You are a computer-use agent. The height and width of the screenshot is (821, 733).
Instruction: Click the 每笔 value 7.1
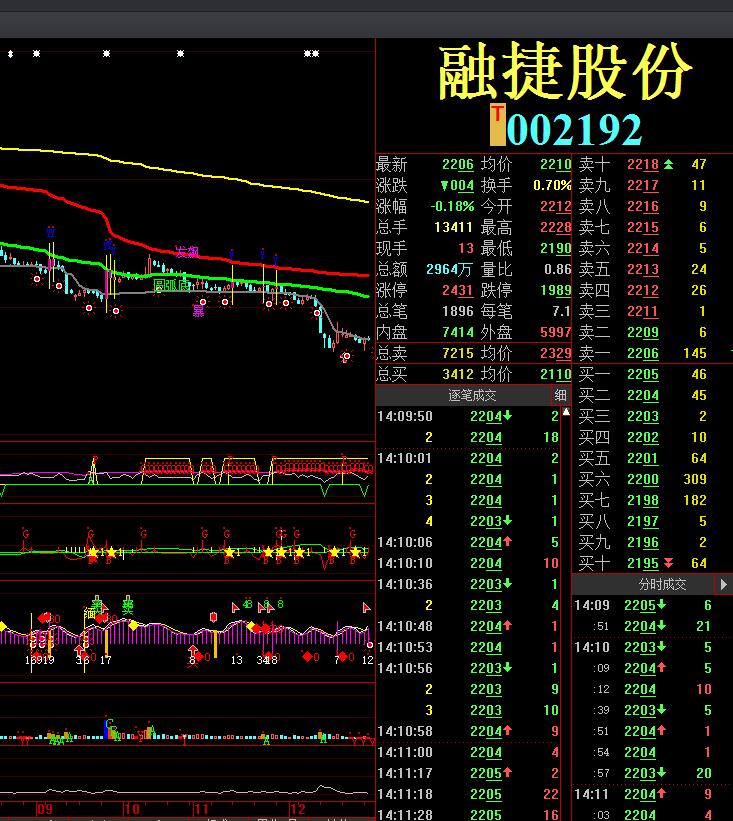click(561, 312)
